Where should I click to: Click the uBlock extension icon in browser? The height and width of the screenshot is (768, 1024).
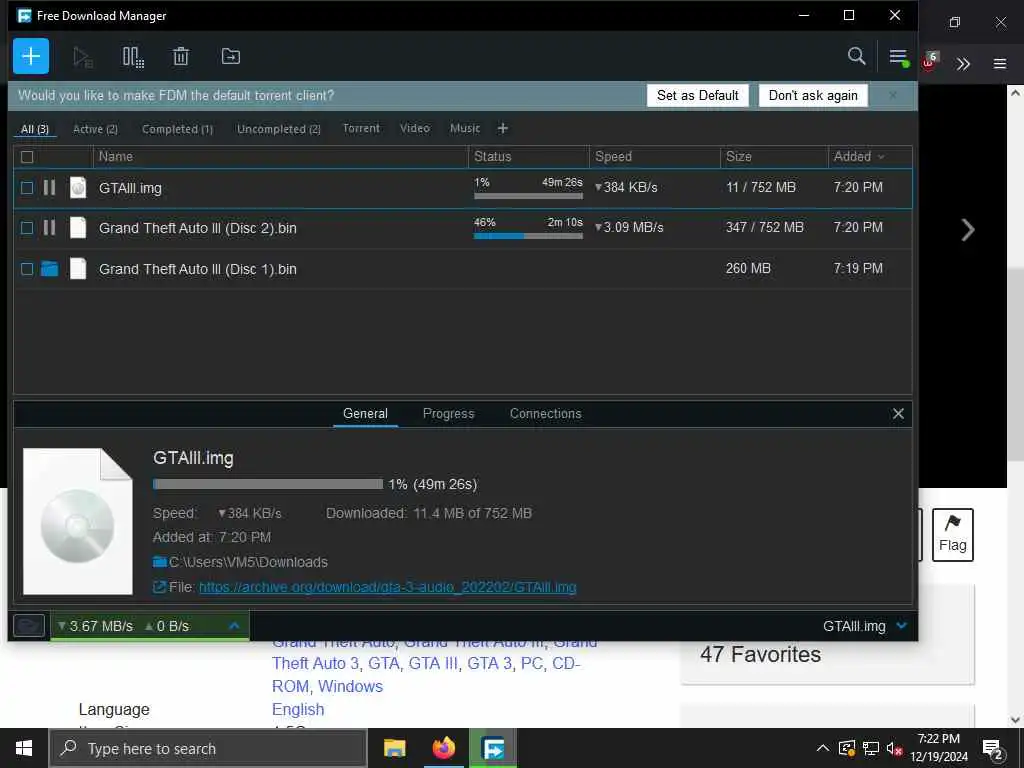(929, 62)
